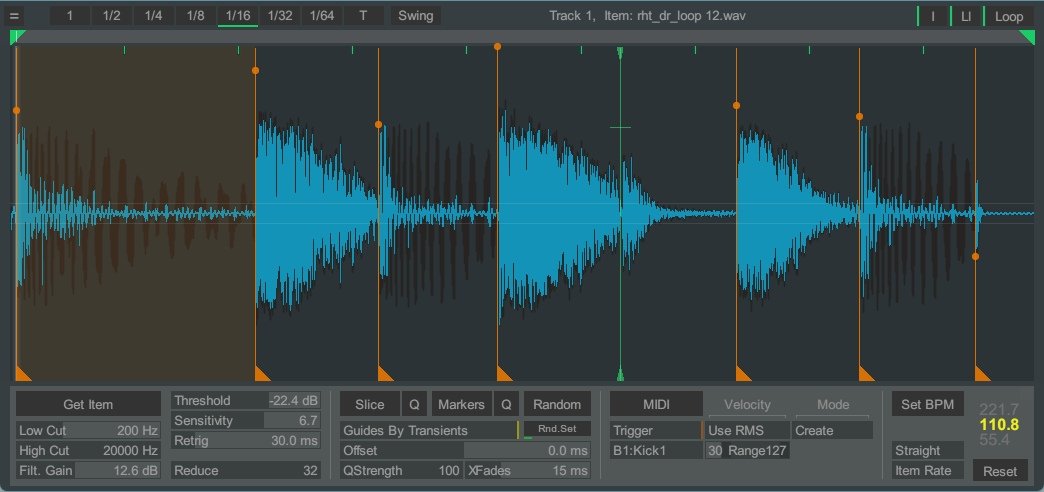Screen dimensions: 1044x492
Task: Open the Create mode dropdown
Action: tap(832, 431)
